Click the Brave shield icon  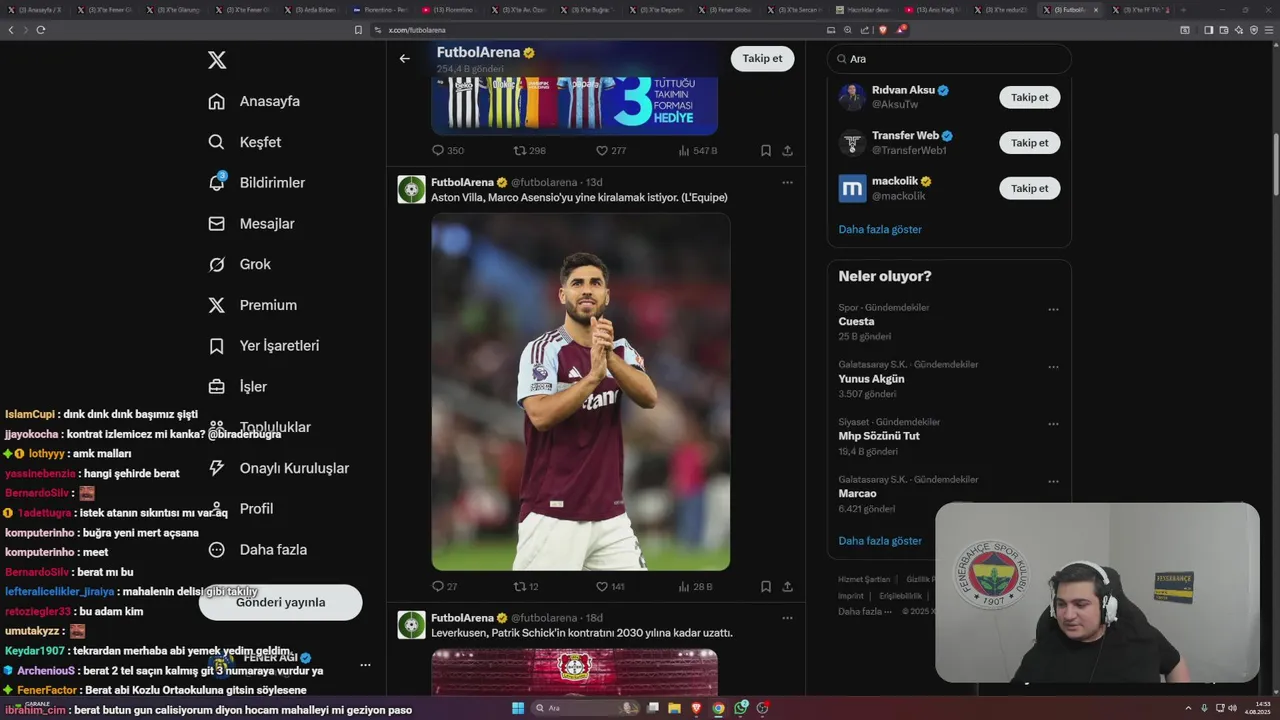coord(883,30)
